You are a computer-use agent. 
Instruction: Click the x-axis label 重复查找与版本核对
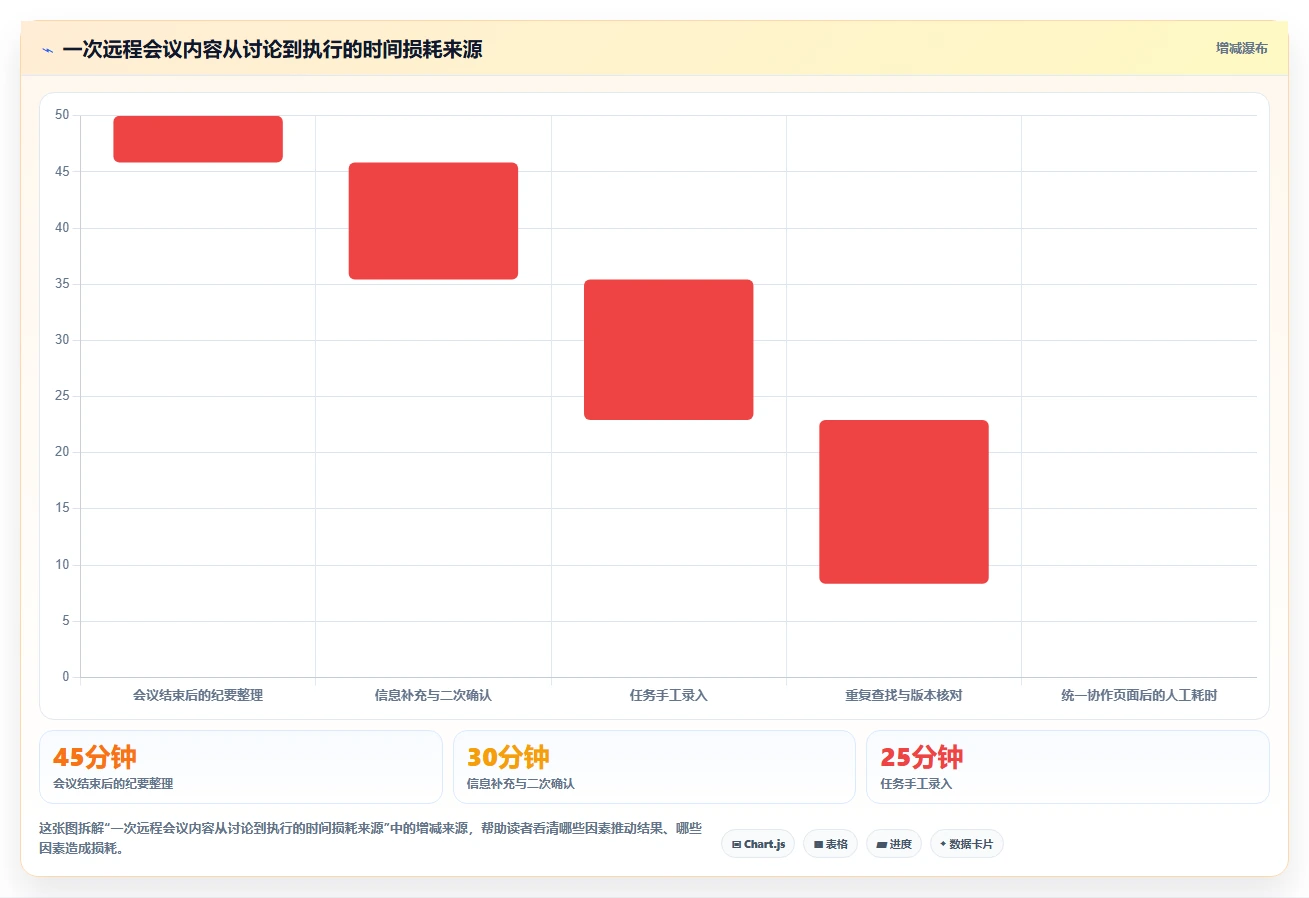click(x=904, y=695)
